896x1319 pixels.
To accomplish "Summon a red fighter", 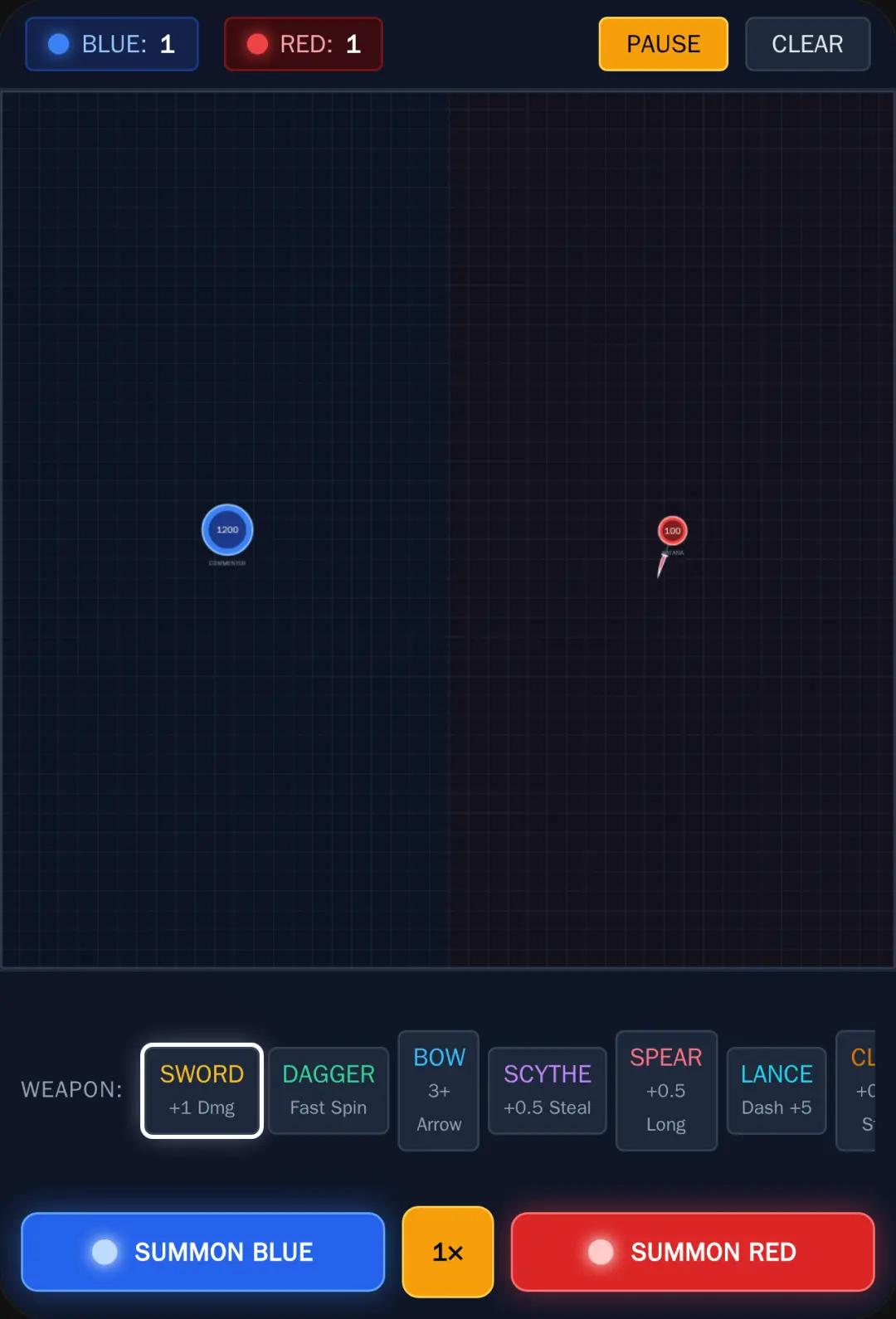I will tap(693, 1252).
